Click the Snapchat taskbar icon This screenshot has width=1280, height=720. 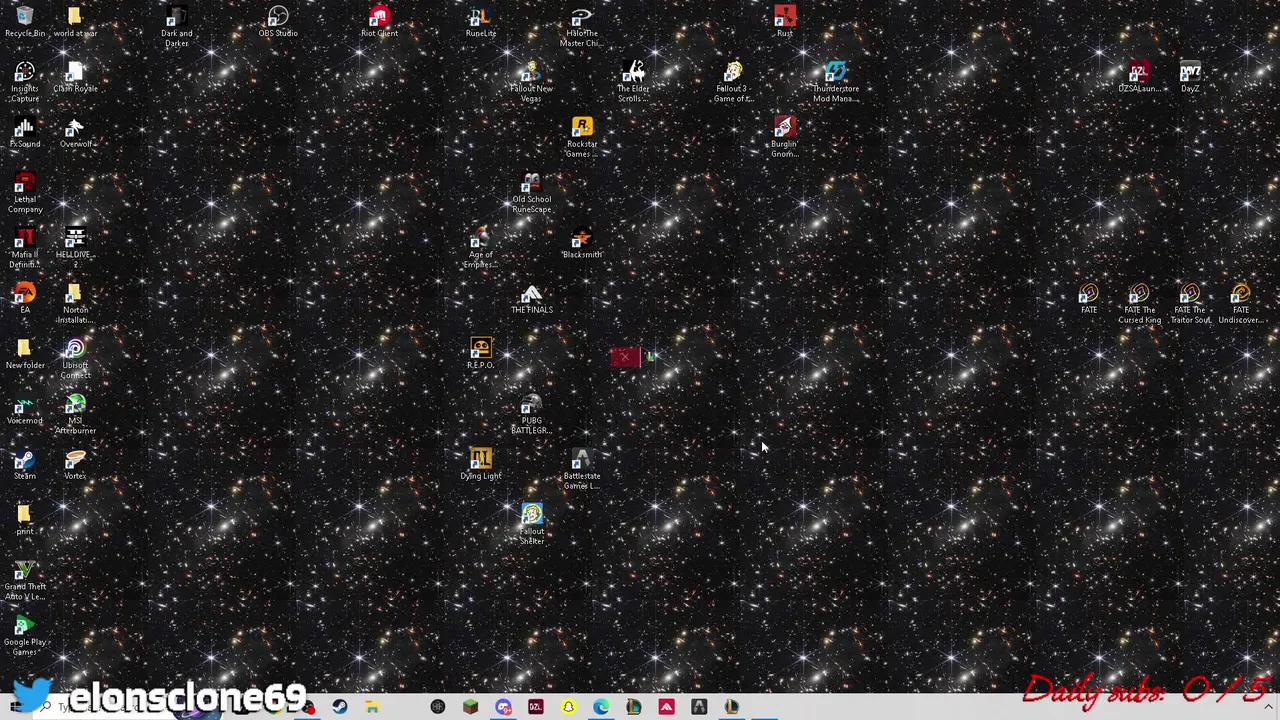coord(568,707)
